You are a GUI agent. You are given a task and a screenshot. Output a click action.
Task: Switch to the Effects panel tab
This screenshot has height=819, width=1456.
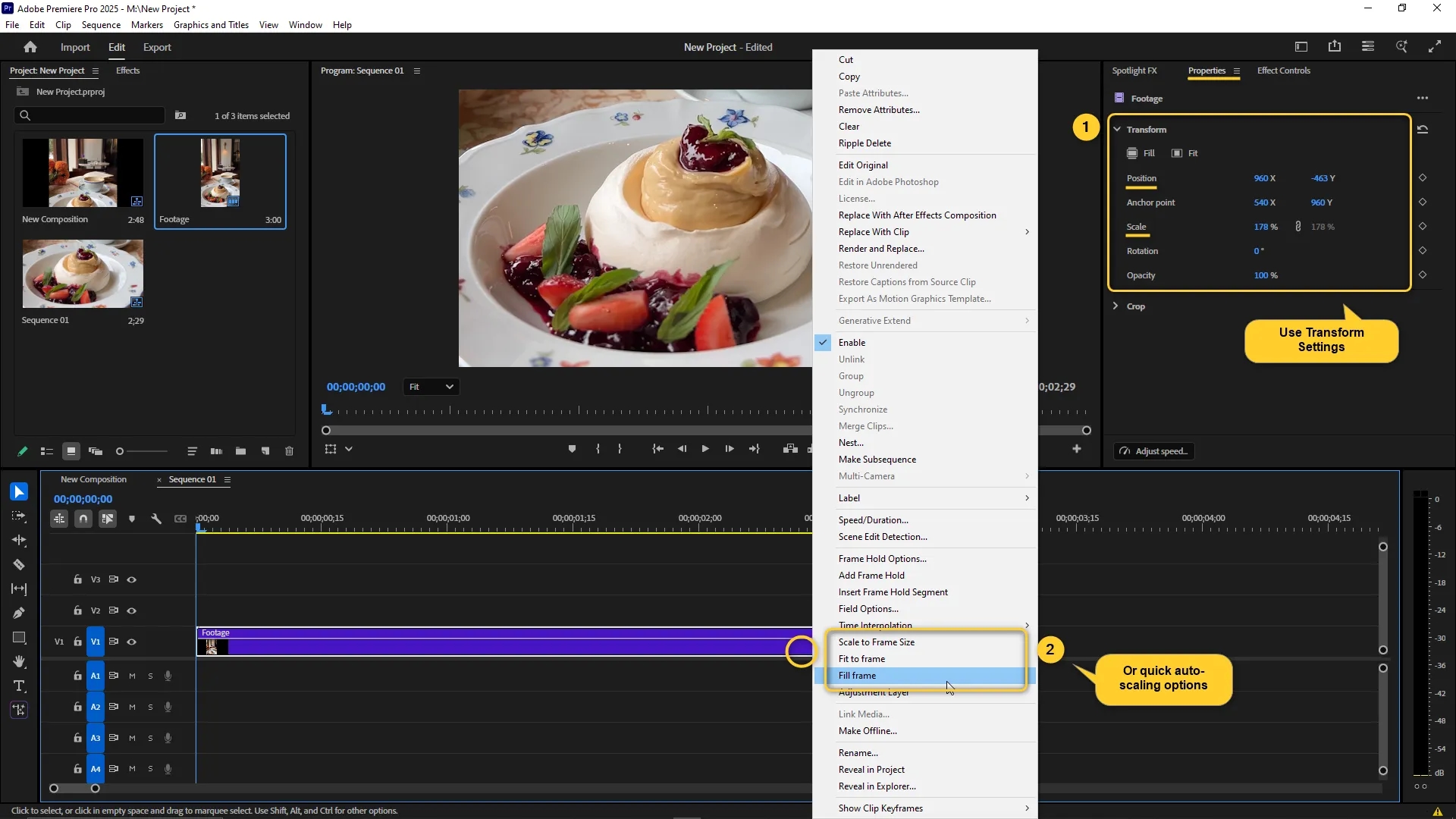click(x=127, y=71)
